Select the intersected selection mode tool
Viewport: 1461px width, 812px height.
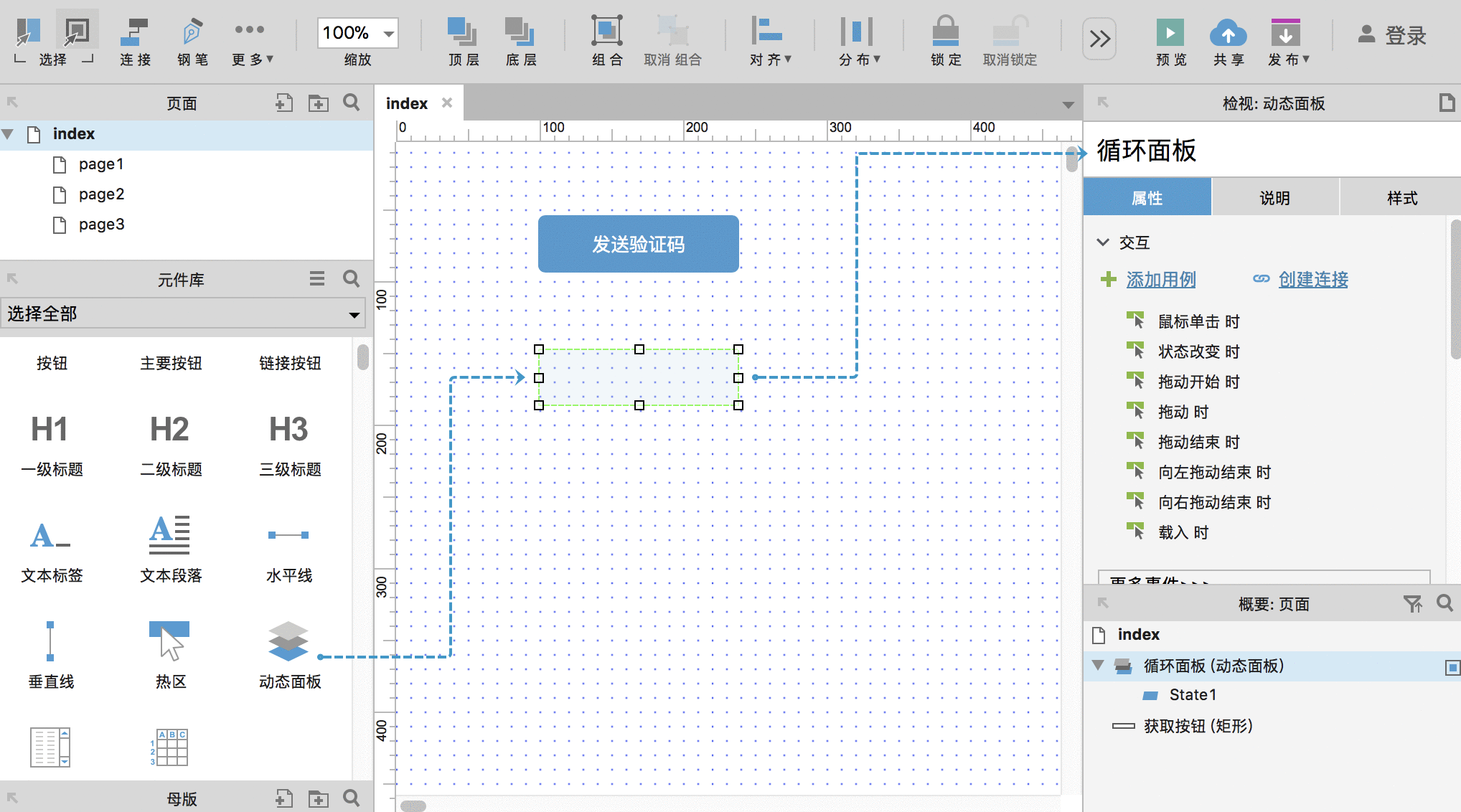[29, 31]
